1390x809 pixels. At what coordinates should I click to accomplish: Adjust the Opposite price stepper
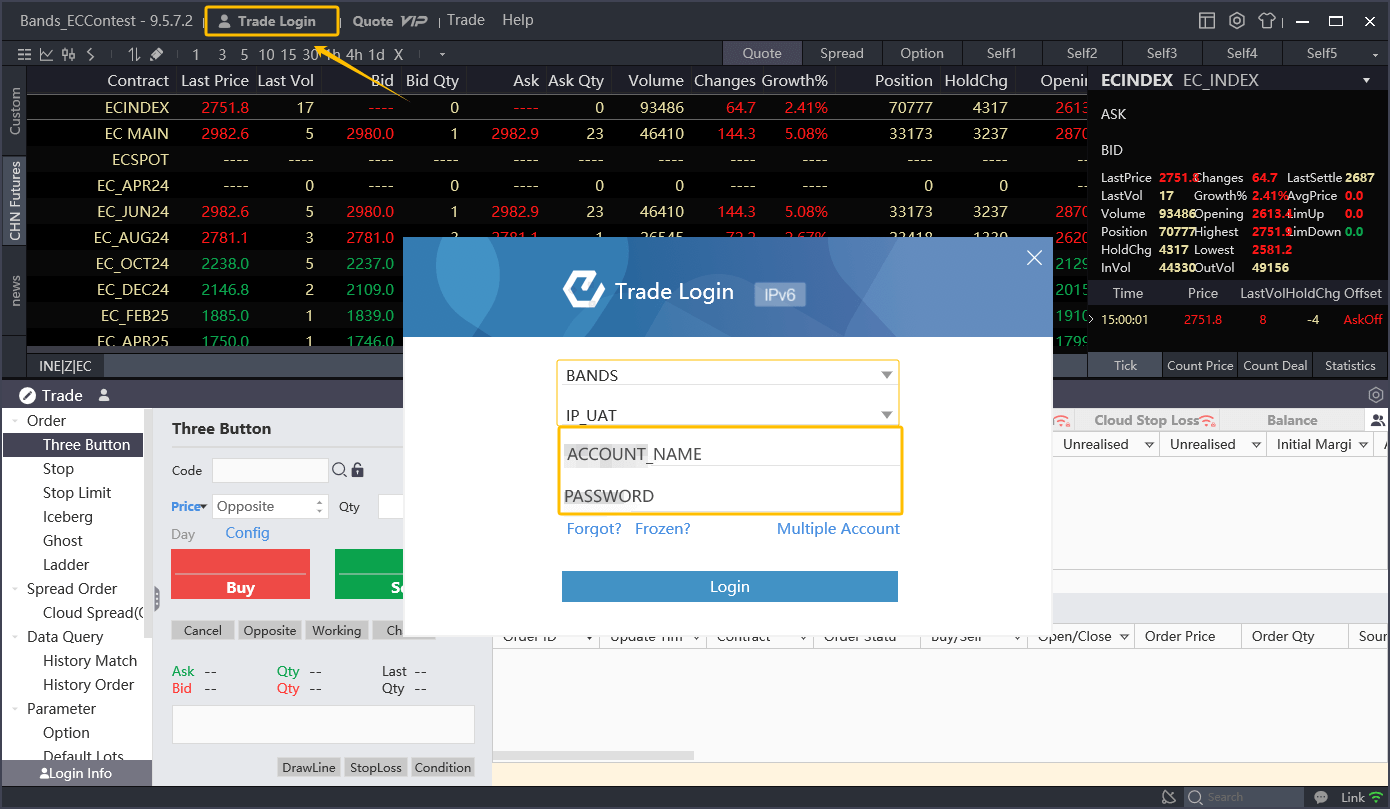click(x=320, y=507)
